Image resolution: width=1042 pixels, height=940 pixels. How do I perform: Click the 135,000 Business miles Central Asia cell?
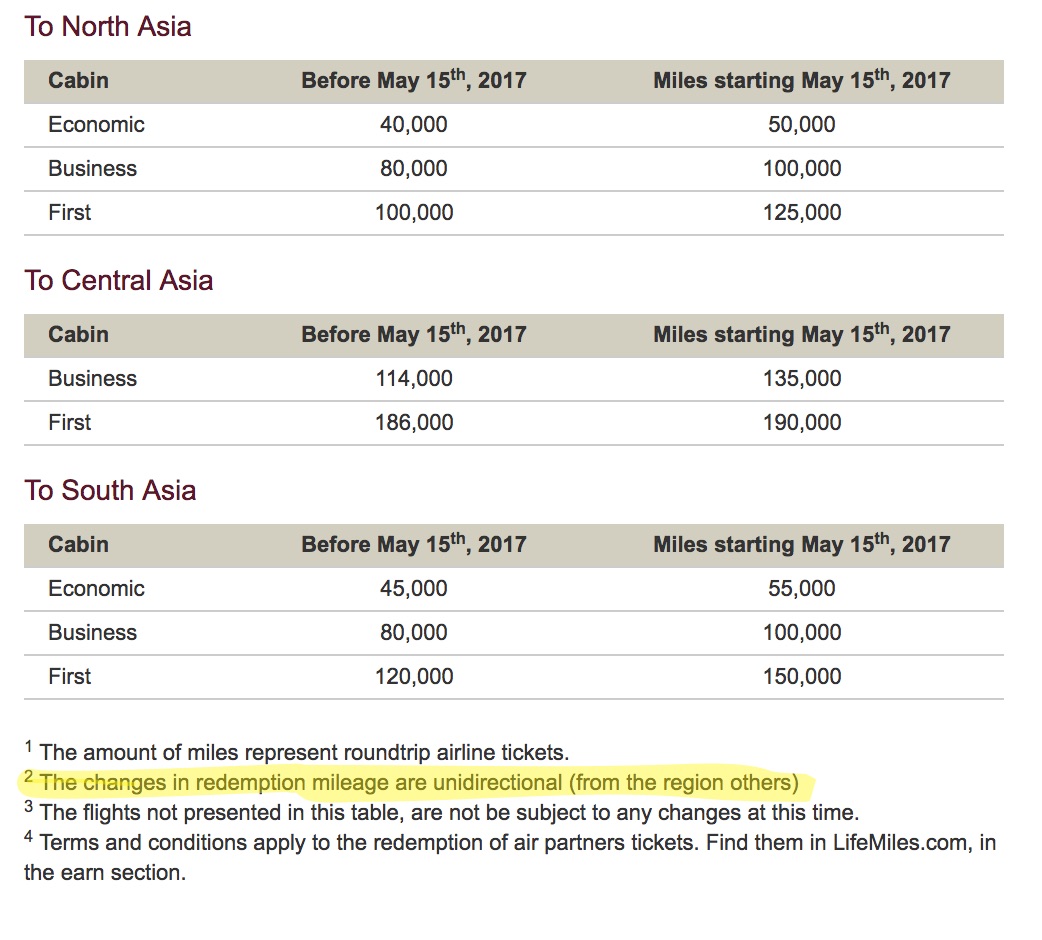(x=801, y=379)
